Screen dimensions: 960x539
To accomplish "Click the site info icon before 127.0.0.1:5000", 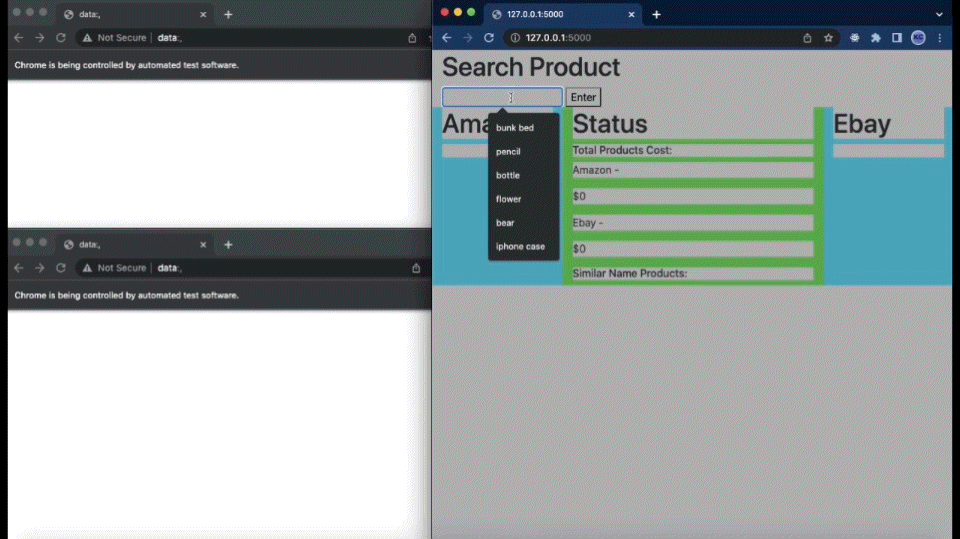I will pyautogui.click(x=515, y=38).
